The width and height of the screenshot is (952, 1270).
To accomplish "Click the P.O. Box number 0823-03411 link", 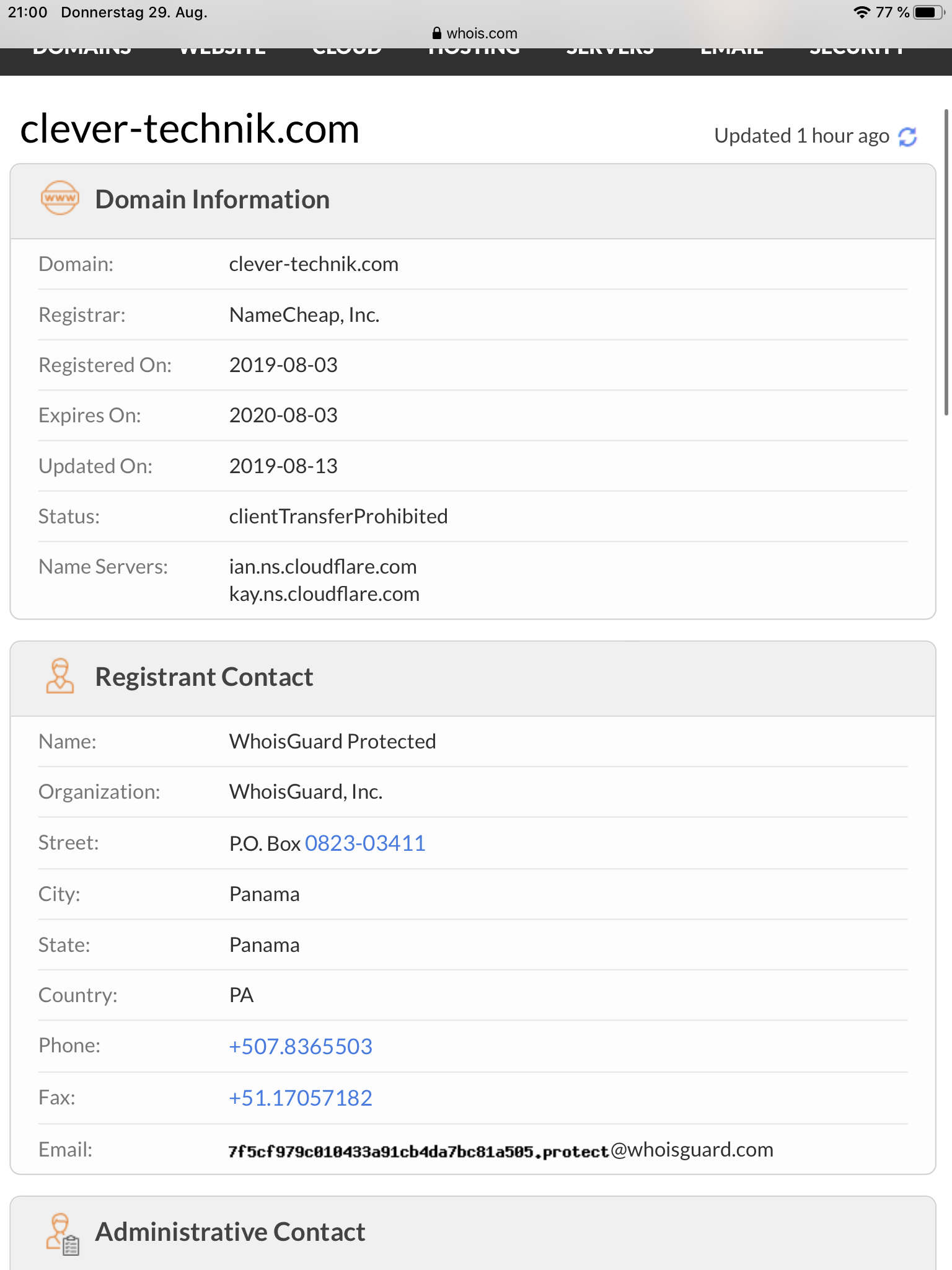I will click(365, 843).
